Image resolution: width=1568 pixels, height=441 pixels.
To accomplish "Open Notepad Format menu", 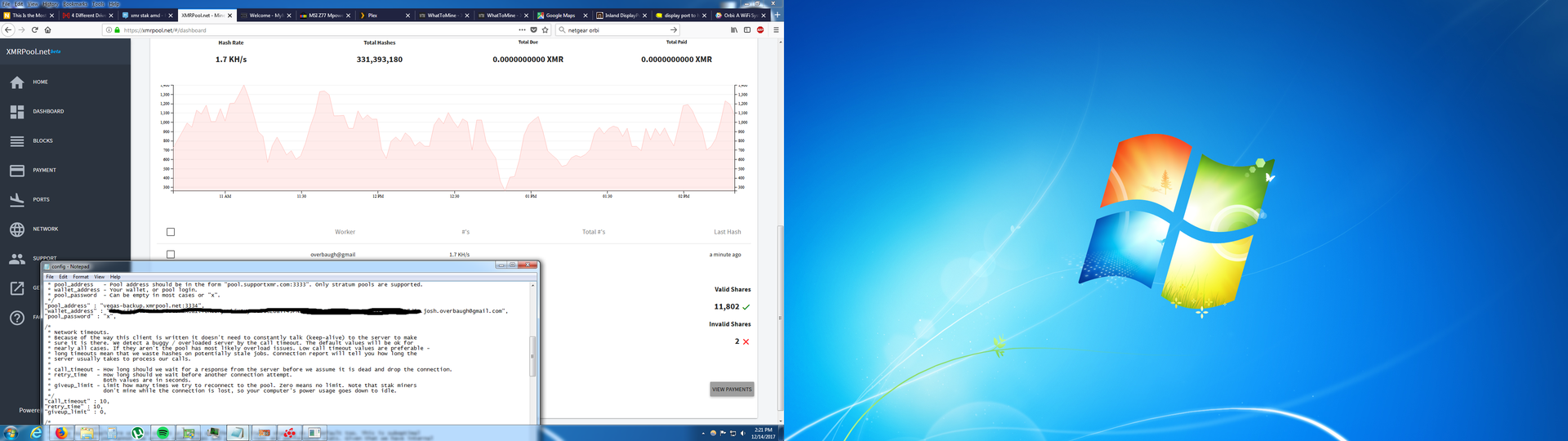I will point(81,277).
